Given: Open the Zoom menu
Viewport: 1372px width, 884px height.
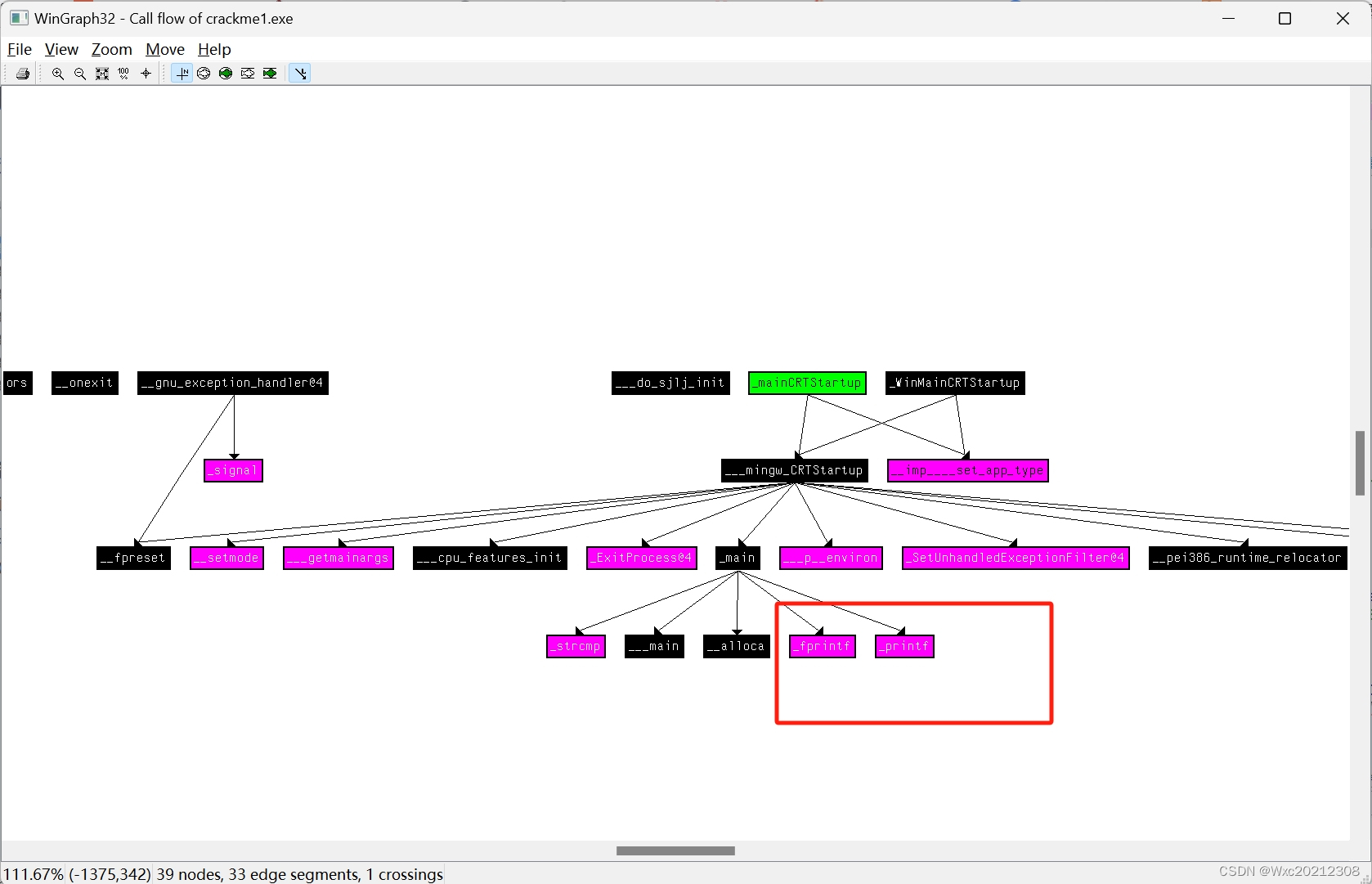Looking at the screenshot, I should 112,49.
